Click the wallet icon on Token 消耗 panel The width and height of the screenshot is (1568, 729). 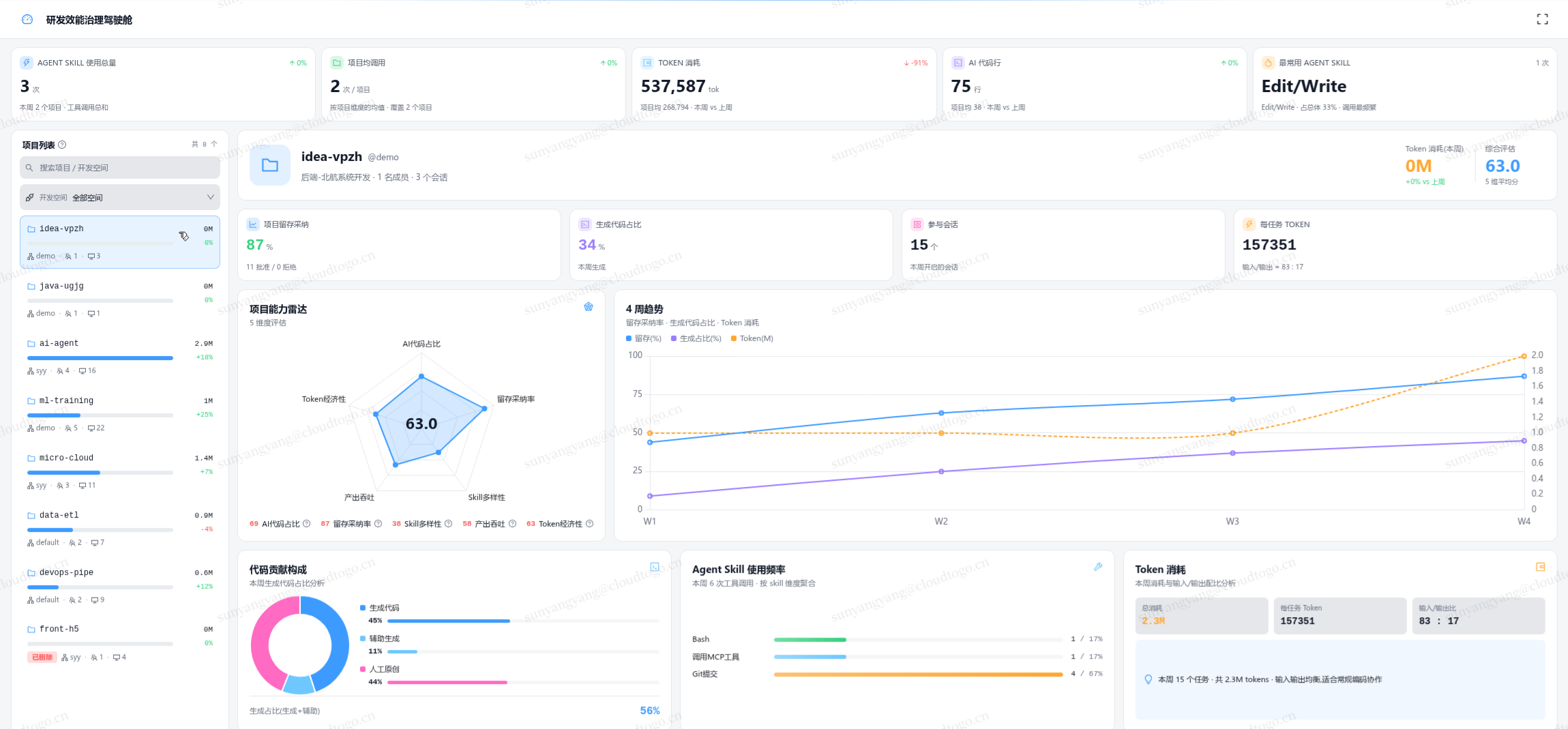pyautogui.click(x=1540, y=567)
